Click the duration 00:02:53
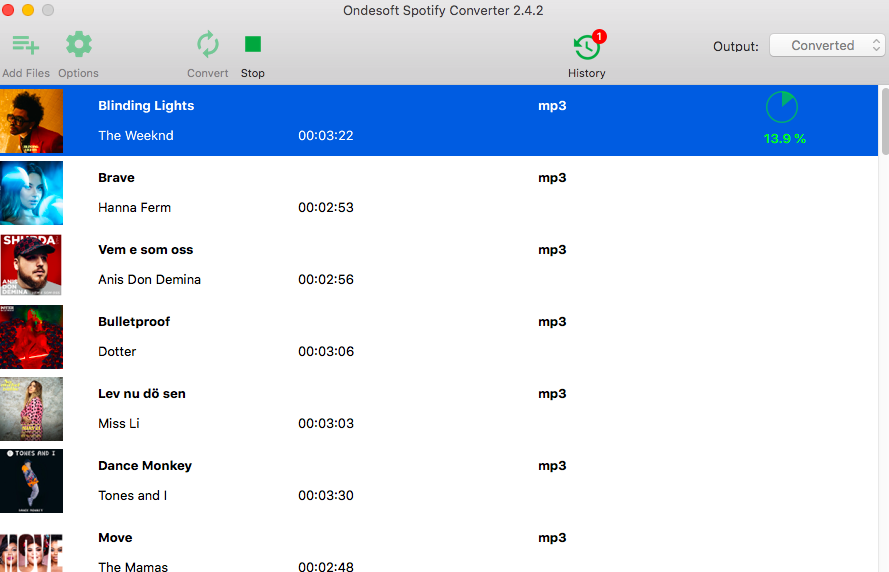The image size is (889, 572). (326, 207)
